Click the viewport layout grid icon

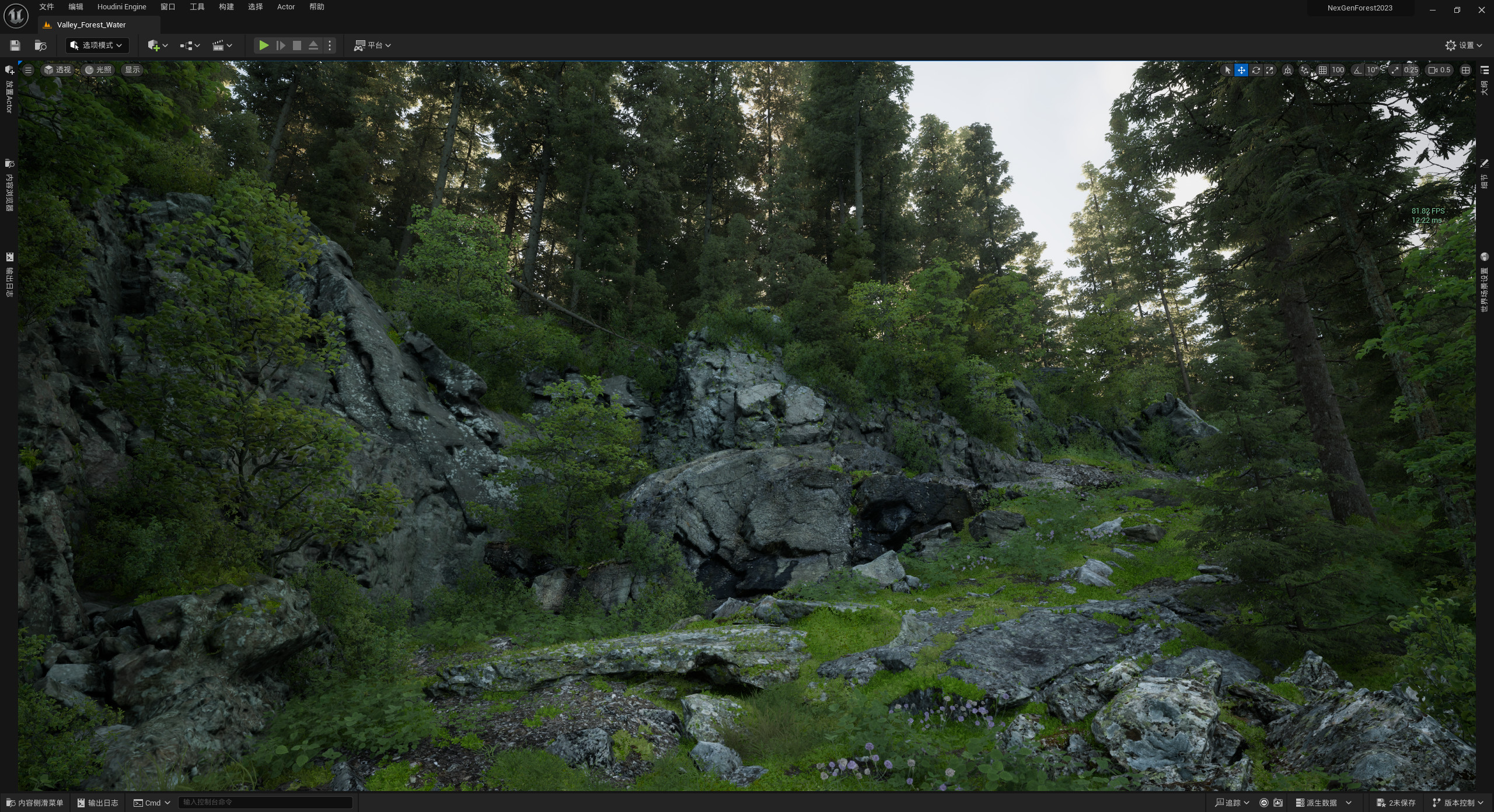click(x=1465, y=70)
